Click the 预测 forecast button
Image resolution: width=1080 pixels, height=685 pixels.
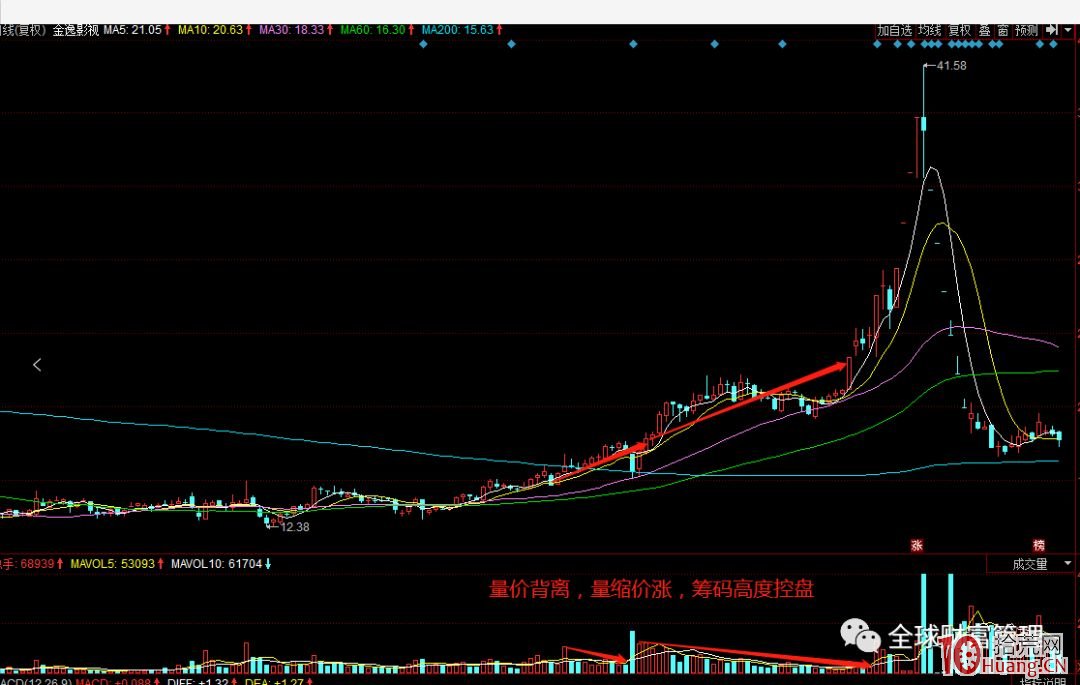click(x=1026, y=30)
